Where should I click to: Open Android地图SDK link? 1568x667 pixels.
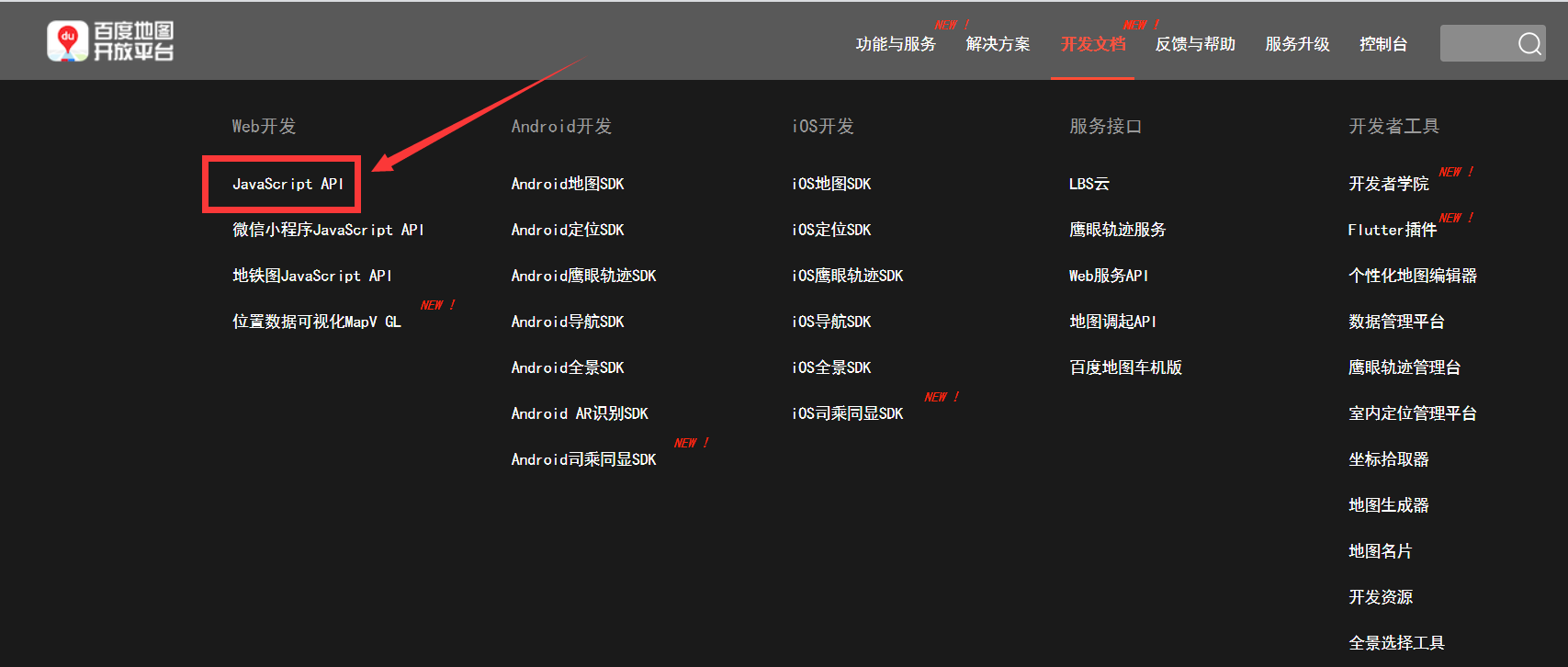(x=568, y=184)
